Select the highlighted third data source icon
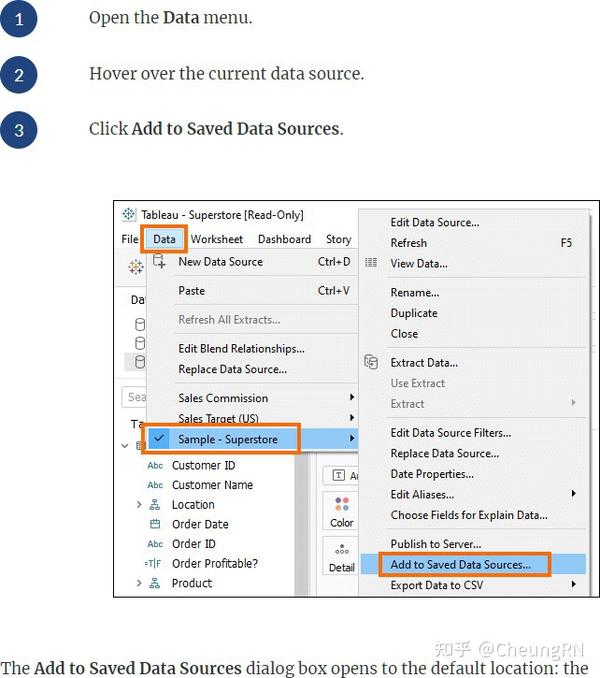 click(140, 362)
